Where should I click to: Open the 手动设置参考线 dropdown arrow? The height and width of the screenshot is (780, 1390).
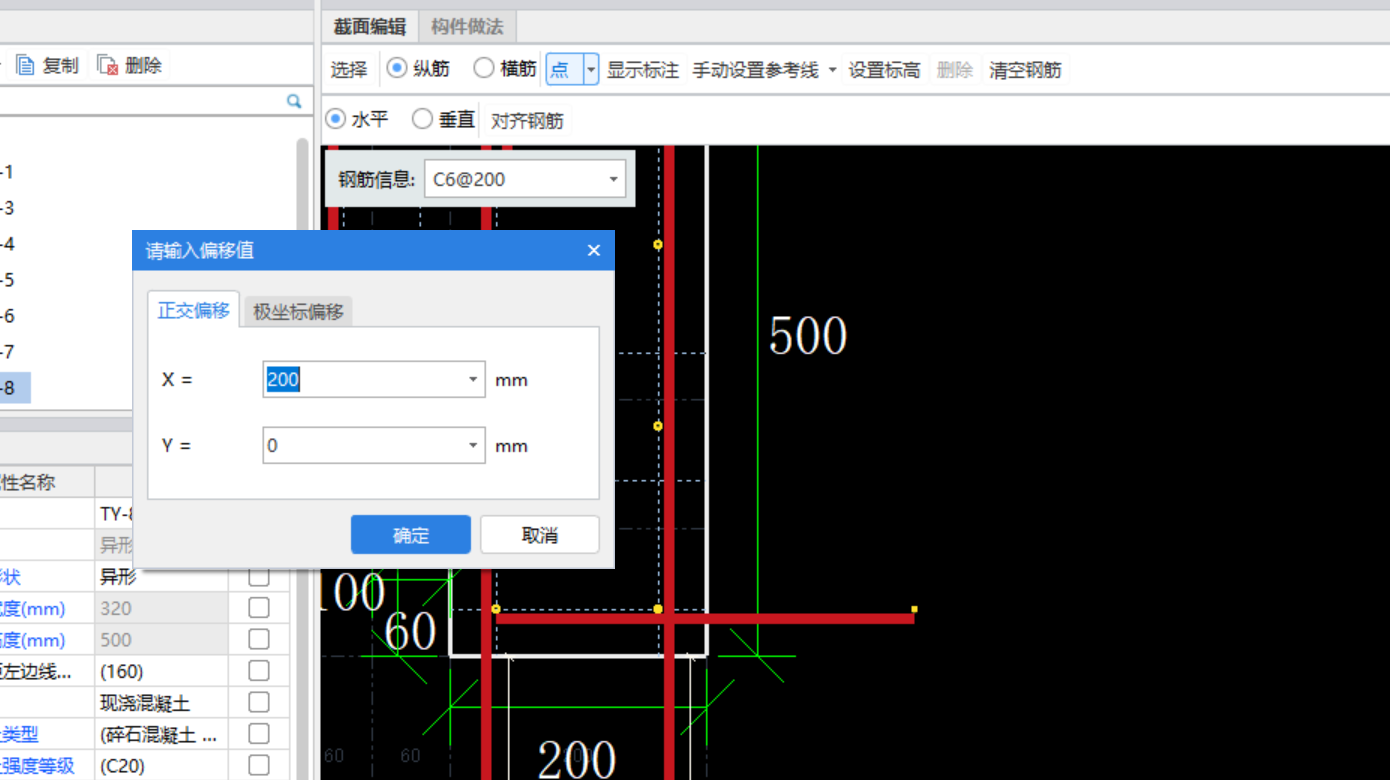(832, 70)
